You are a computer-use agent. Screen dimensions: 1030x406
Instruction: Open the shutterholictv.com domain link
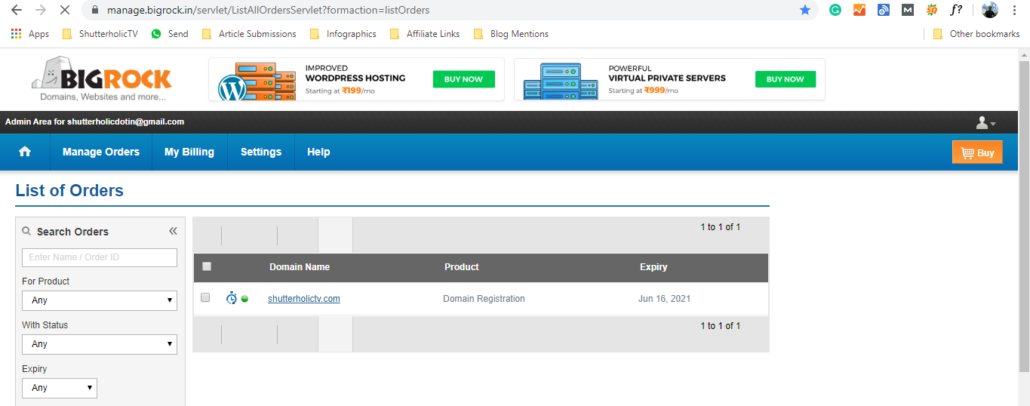click(304, 299)
